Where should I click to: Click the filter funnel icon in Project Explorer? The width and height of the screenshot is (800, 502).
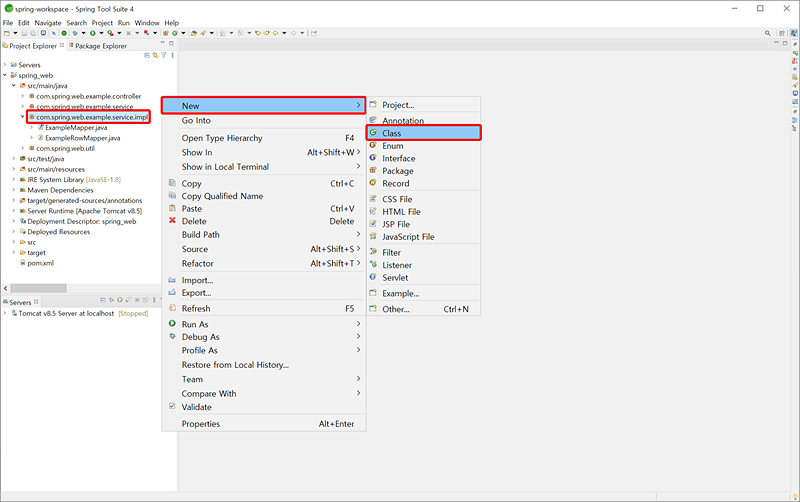[164, 55]
